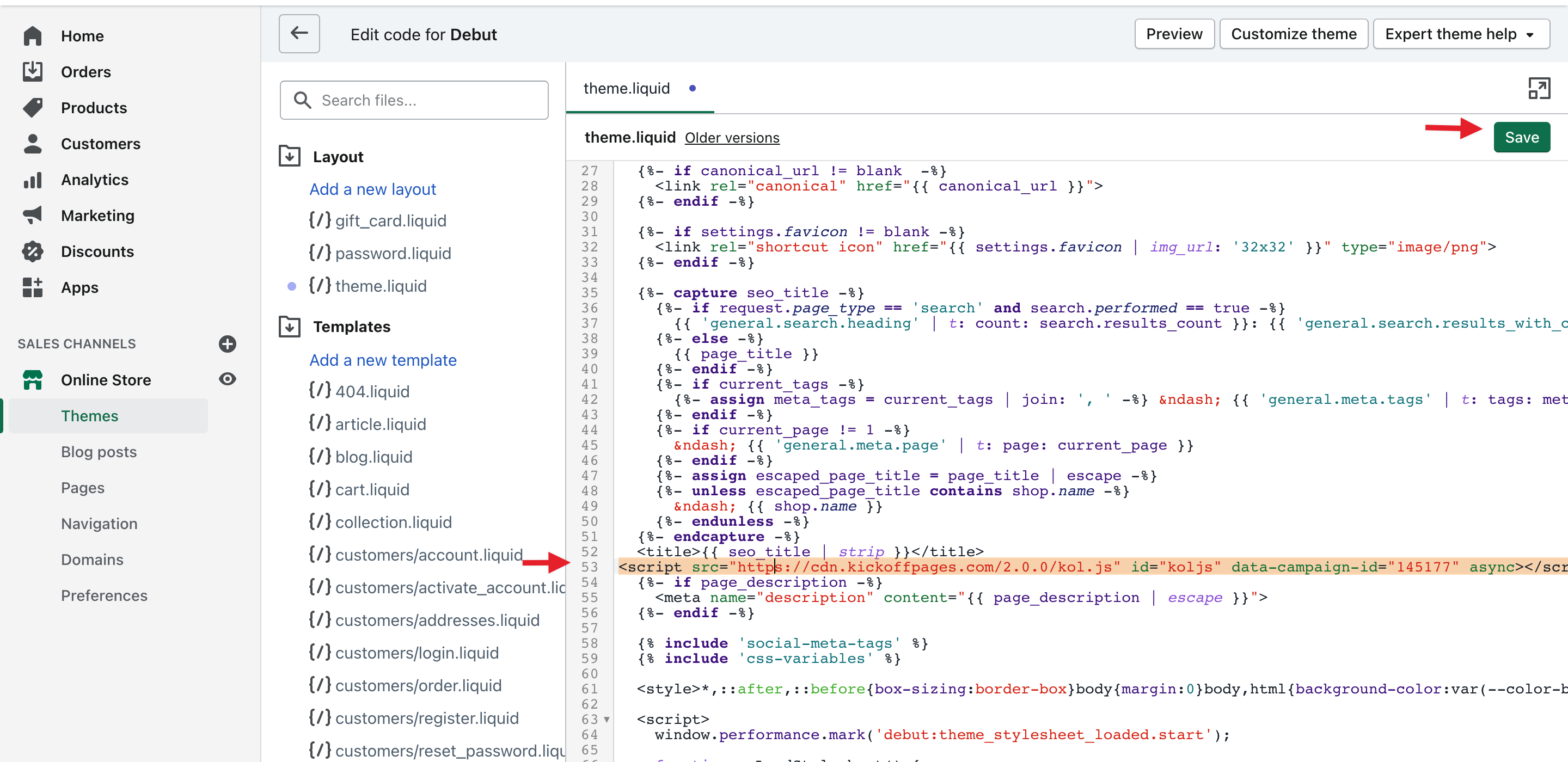Open Older versions link
This screenshot has width=1568, height=762.
tap(732, 138)
